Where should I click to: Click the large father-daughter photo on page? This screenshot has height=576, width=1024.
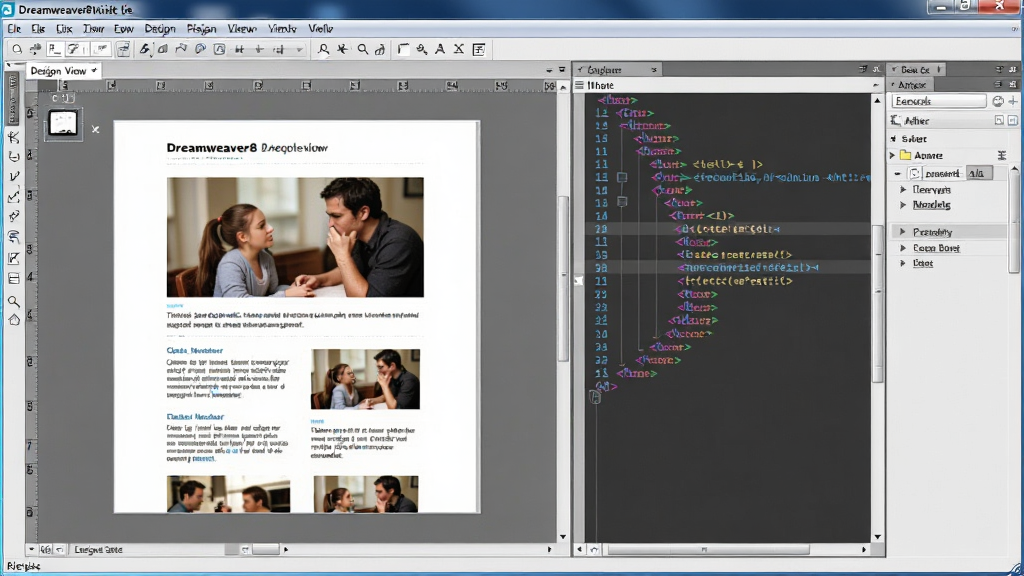(295, 237)
